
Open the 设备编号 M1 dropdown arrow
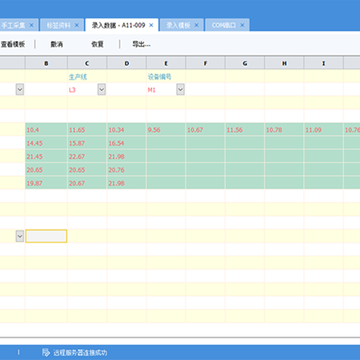click(x=180, y=89)
